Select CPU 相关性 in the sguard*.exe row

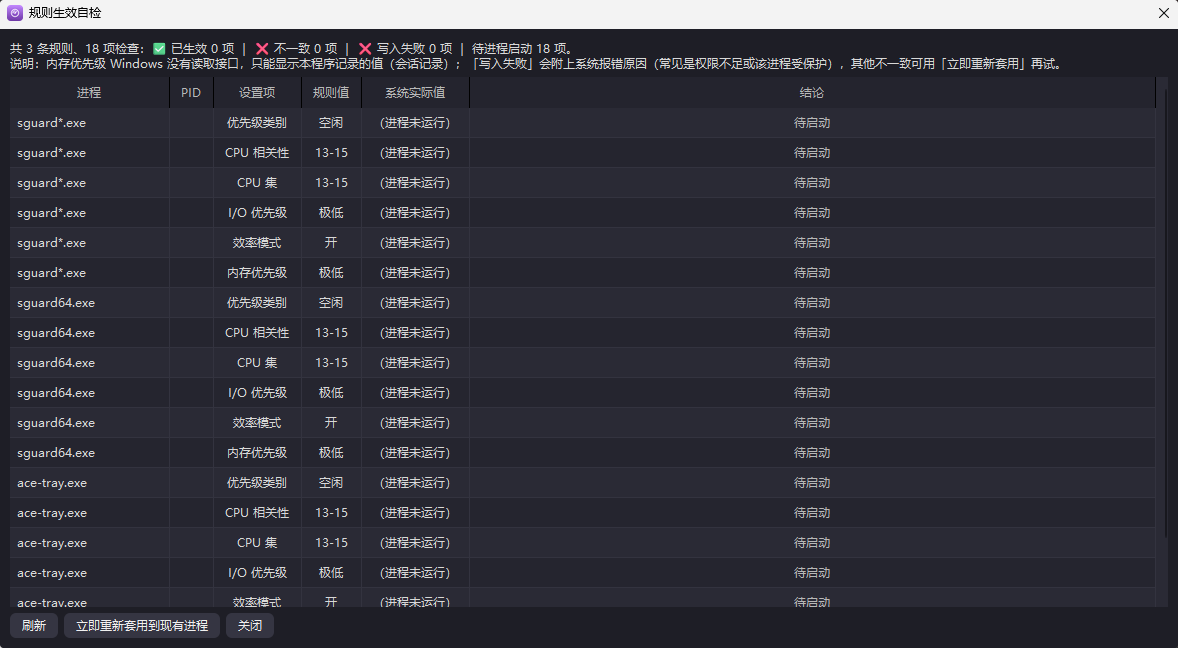point(257,152)
